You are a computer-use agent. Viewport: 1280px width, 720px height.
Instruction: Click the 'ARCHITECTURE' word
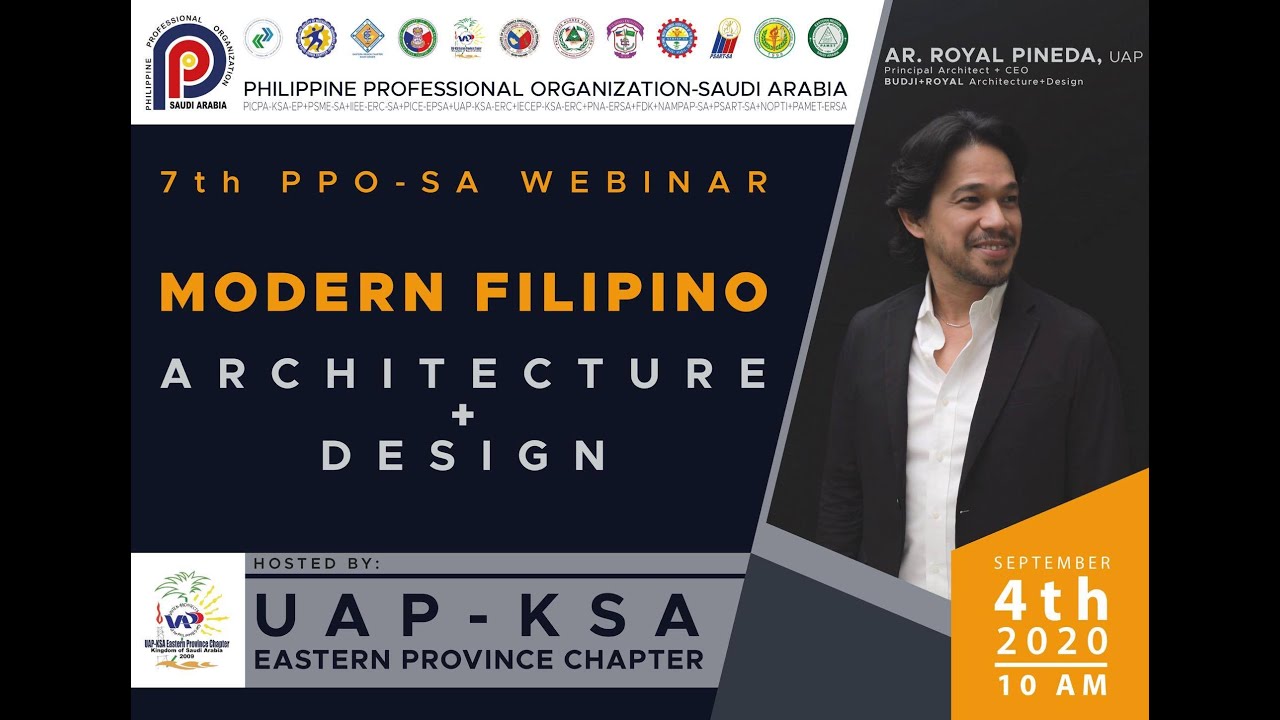(x=464, y=374)
